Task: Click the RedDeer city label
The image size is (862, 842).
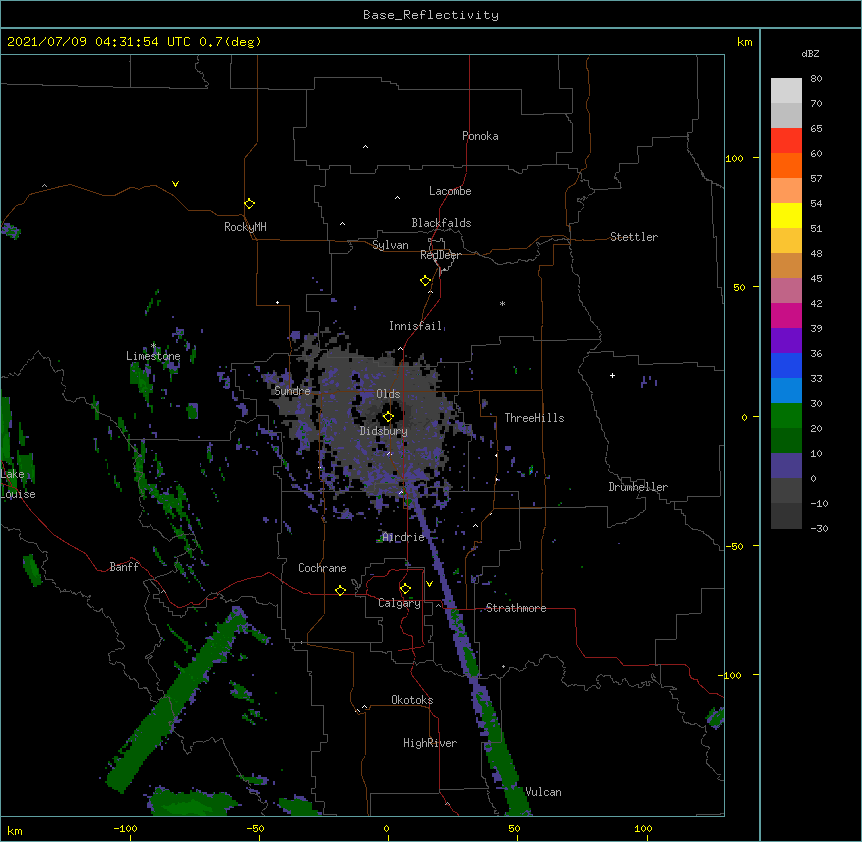Action: tap(440, 255)
